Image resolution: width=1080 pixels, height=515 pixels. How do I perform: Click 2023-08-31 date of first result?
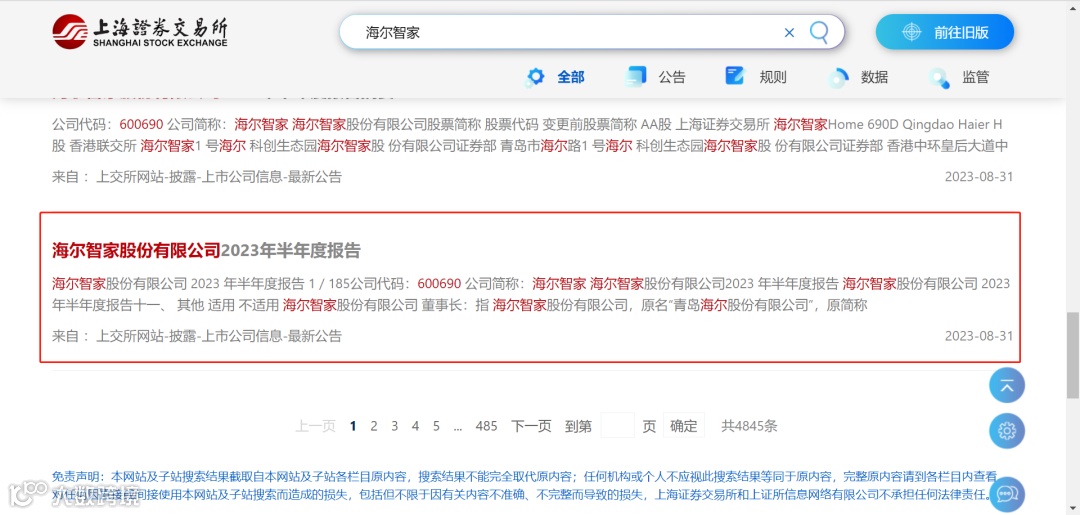[x=979, y=177]
